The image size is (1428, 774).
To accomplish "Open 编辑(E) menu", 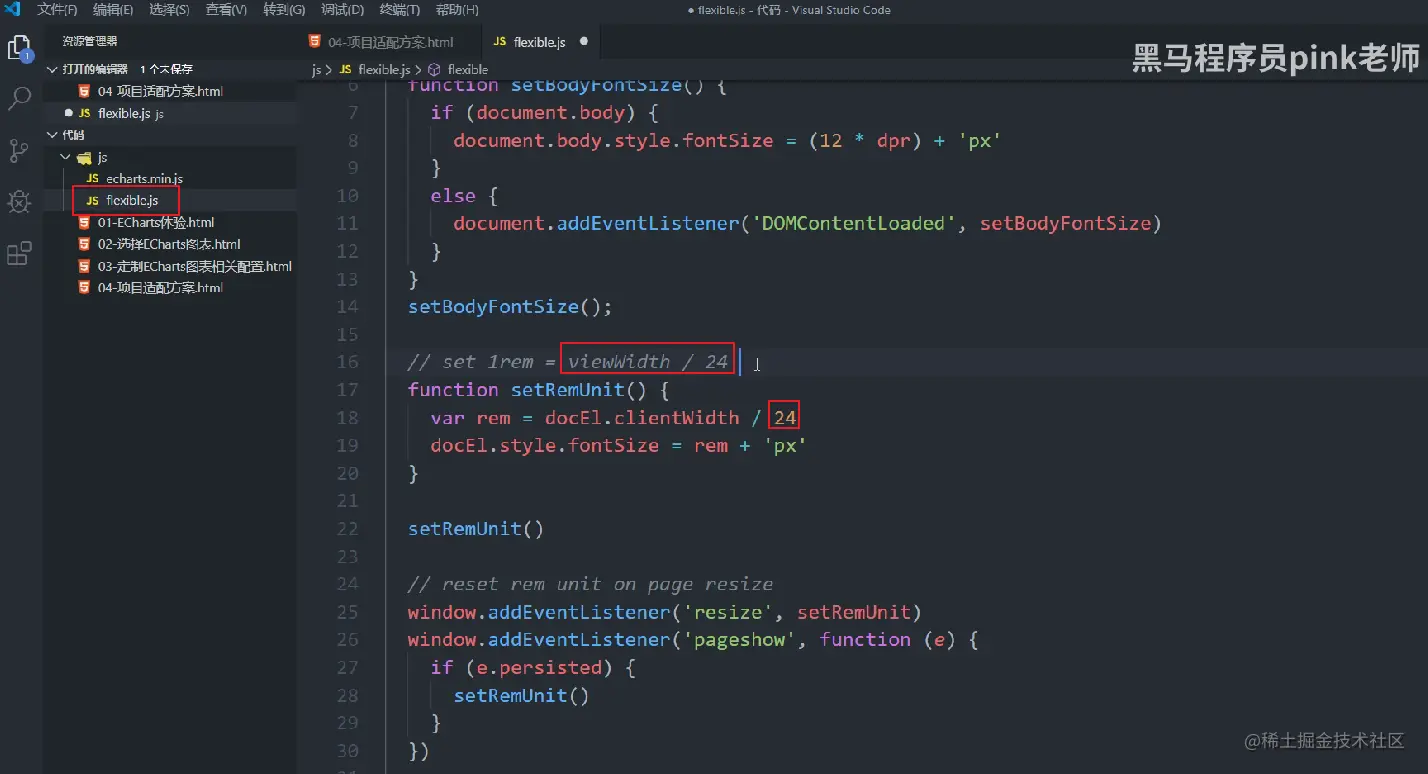I will [113, 10].
